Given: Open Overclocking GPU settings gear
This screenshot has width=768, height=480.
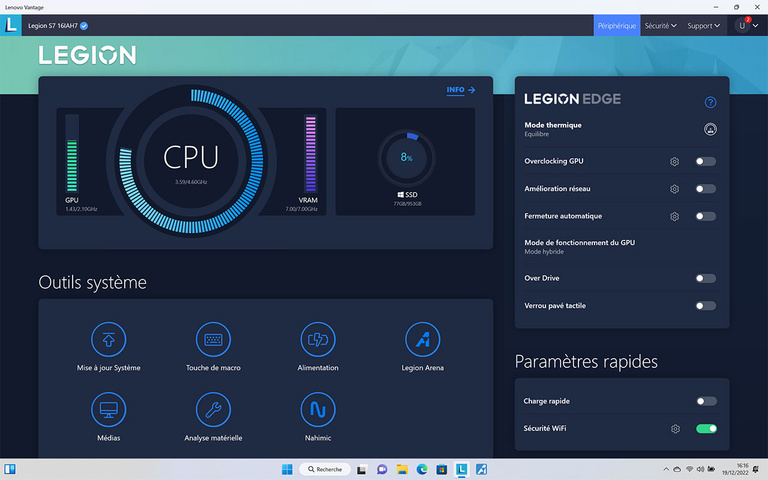Looking at the screenshot, I should pos(674,162).
